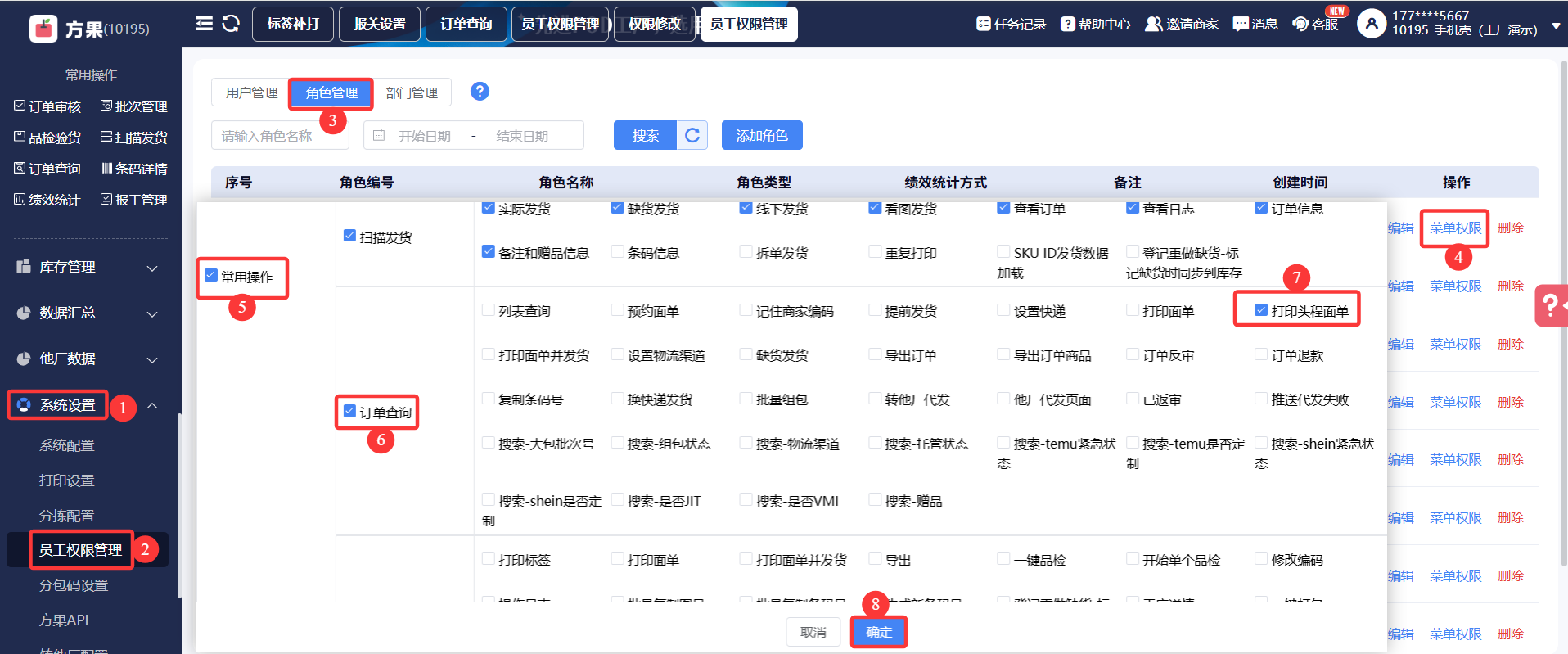Click 确定 to confirm permissions
Image resolution: width=1568 pixels, height=654 pixels.
click(879, 632)
